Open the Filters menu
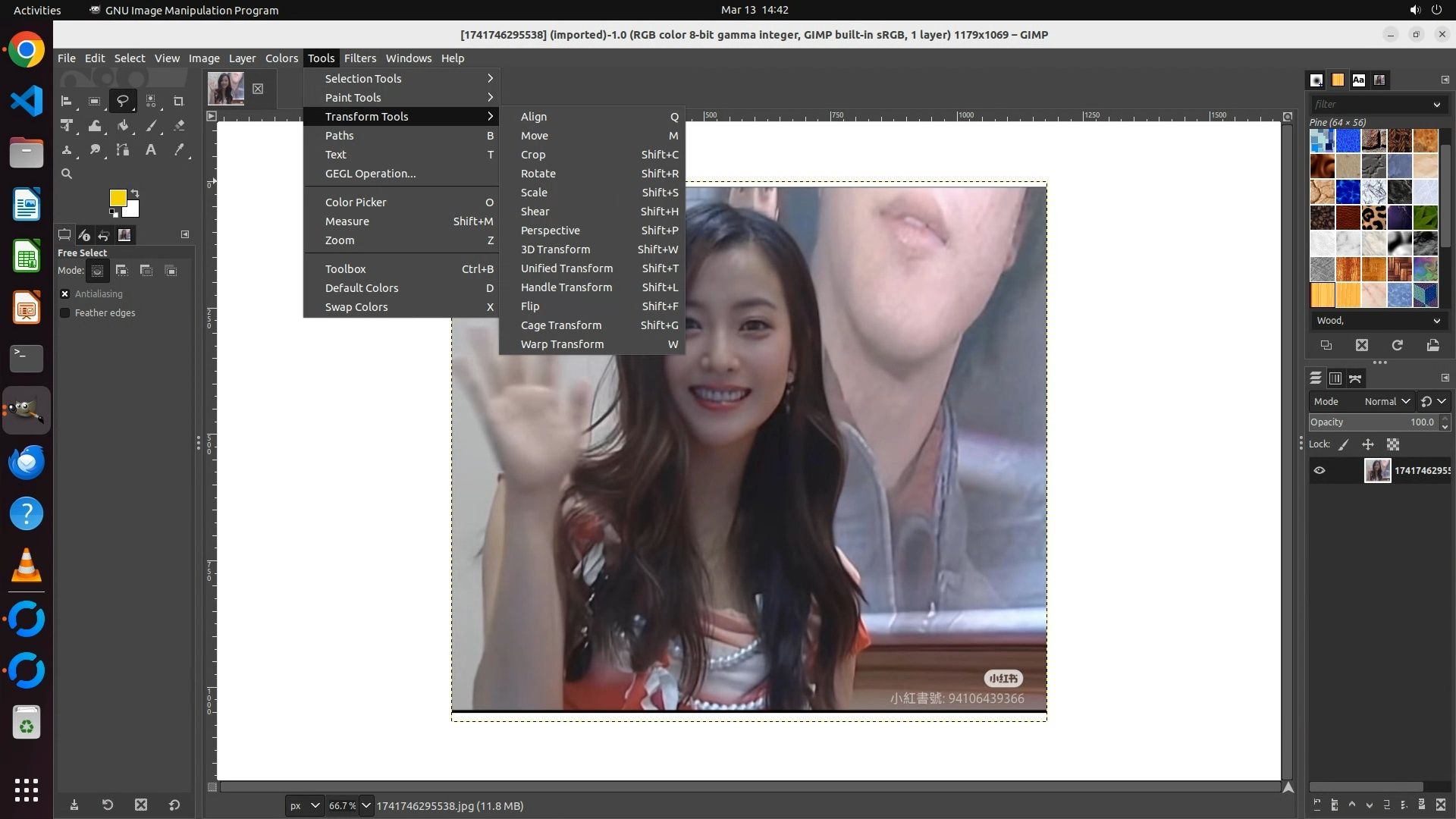Viewport: 1456px width, 819px height. click(359, 58)
